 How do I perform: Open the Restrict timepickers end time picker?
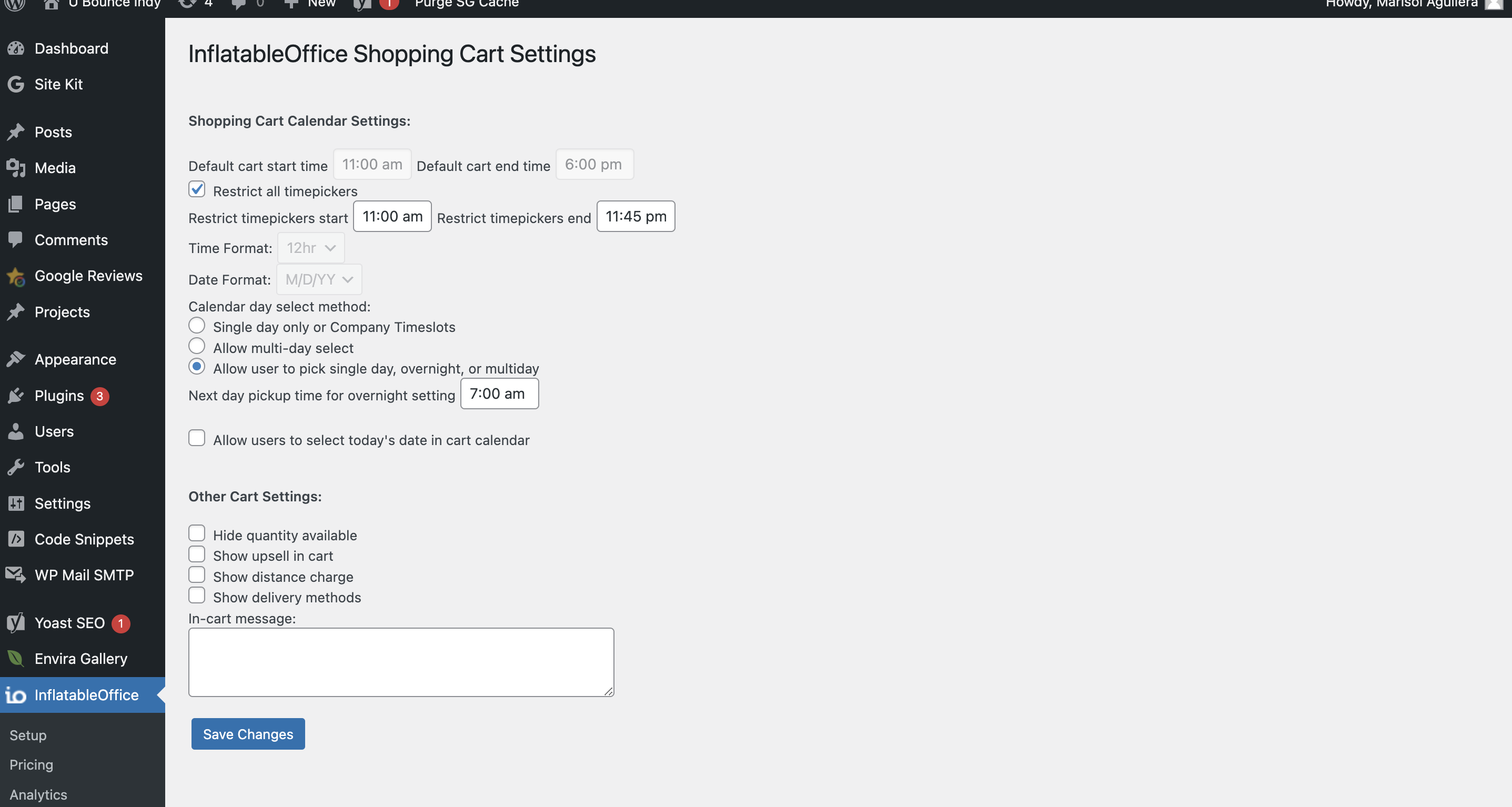pyautogui.click(x=635, y=217)
